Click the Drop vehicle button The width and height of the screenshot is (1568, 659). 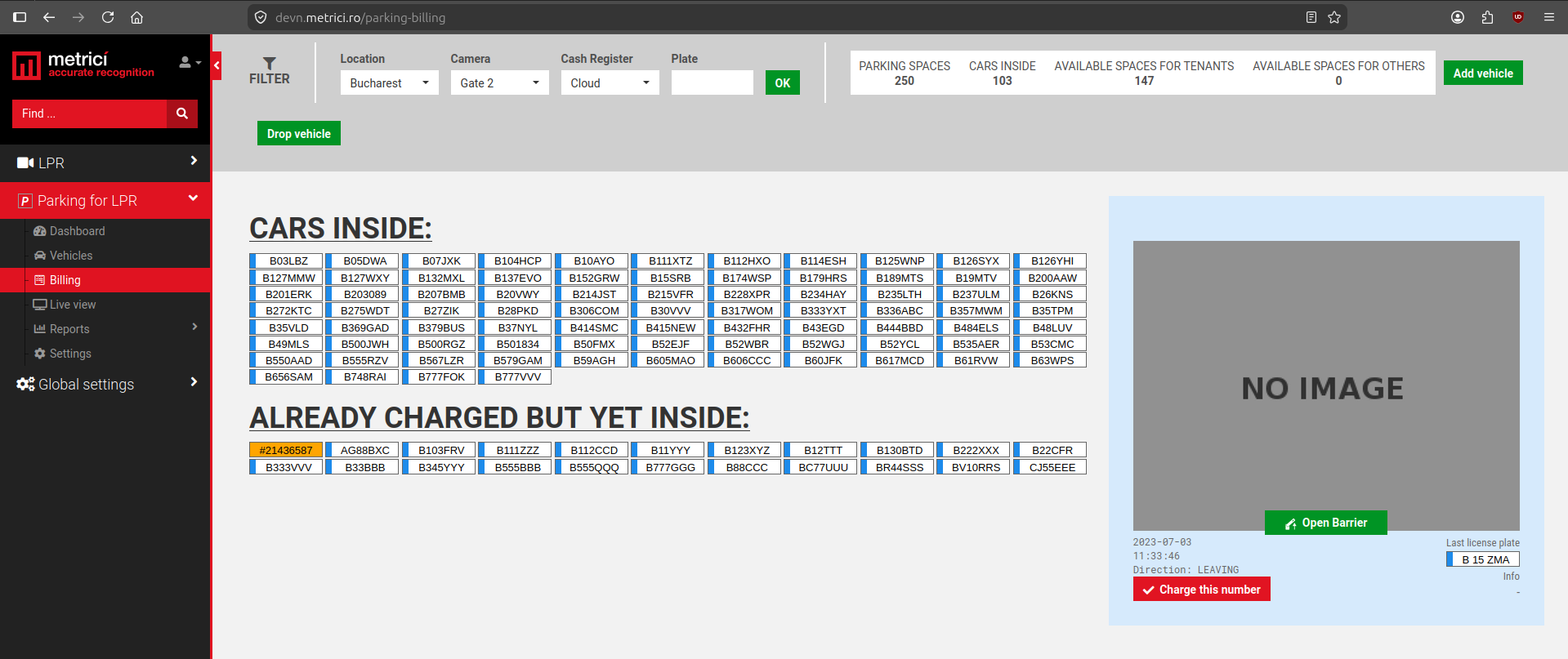point(299,133)
